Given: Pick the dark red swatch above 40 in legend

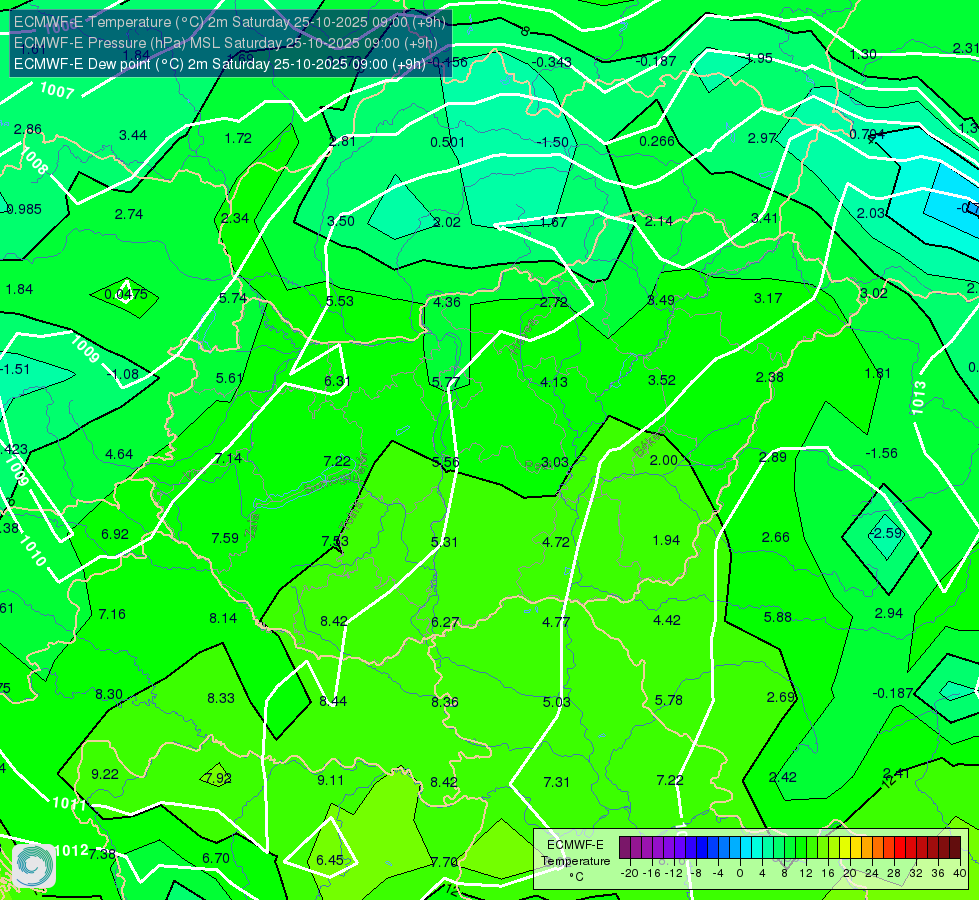Looking at the screenshot, I should pyautogui.click(x=955, y=848).
